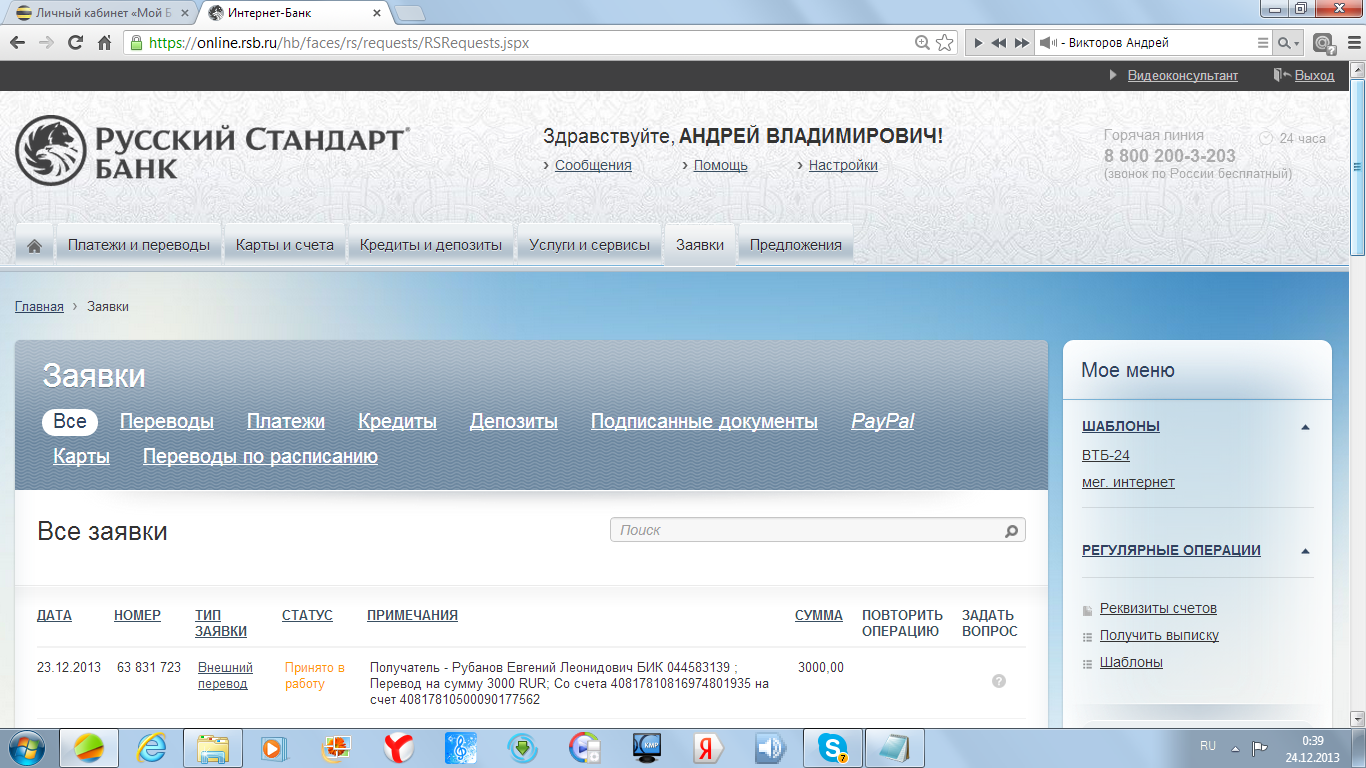Open the playlist lines icon in music bar
The image size is (1366, 768).
click(1262, 43)
